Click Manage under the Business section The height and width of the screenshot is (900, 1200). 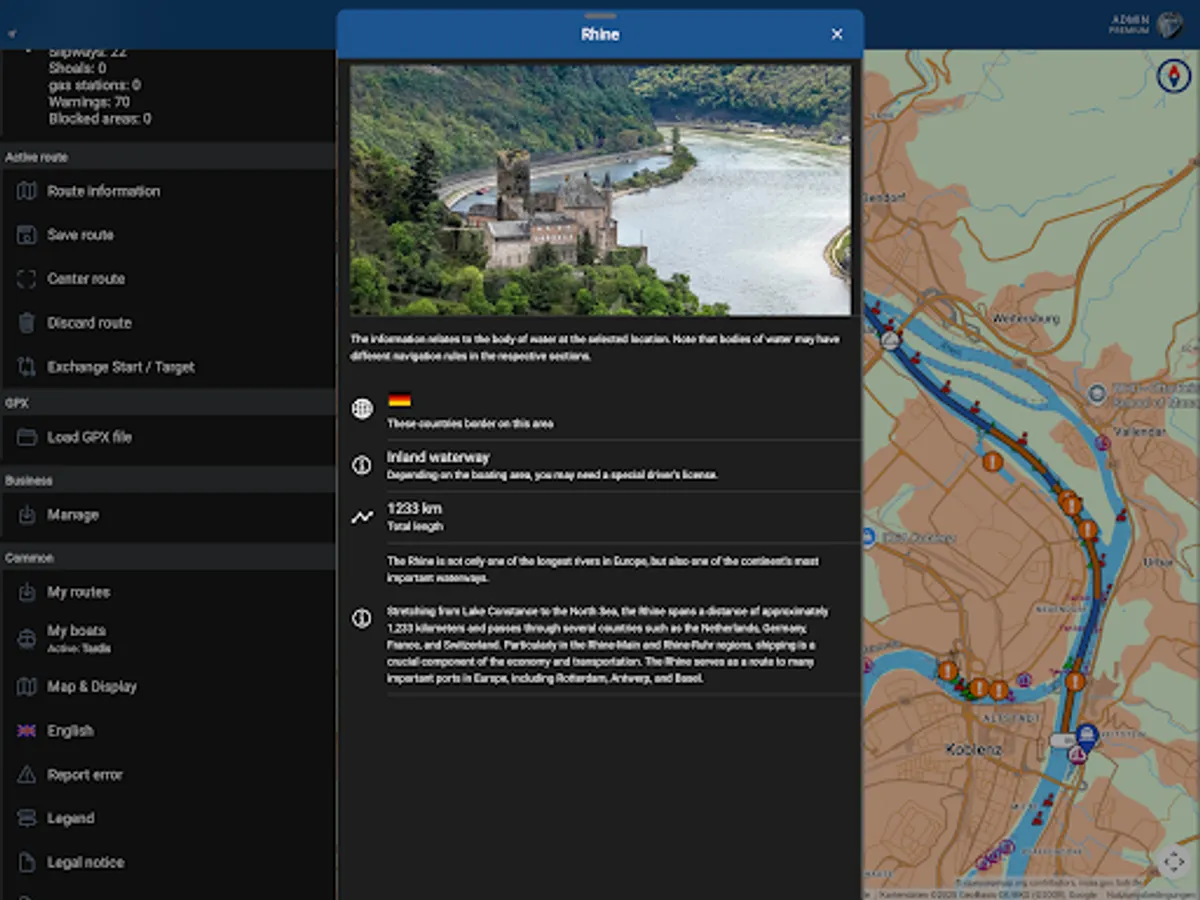(x=26, y=515)
